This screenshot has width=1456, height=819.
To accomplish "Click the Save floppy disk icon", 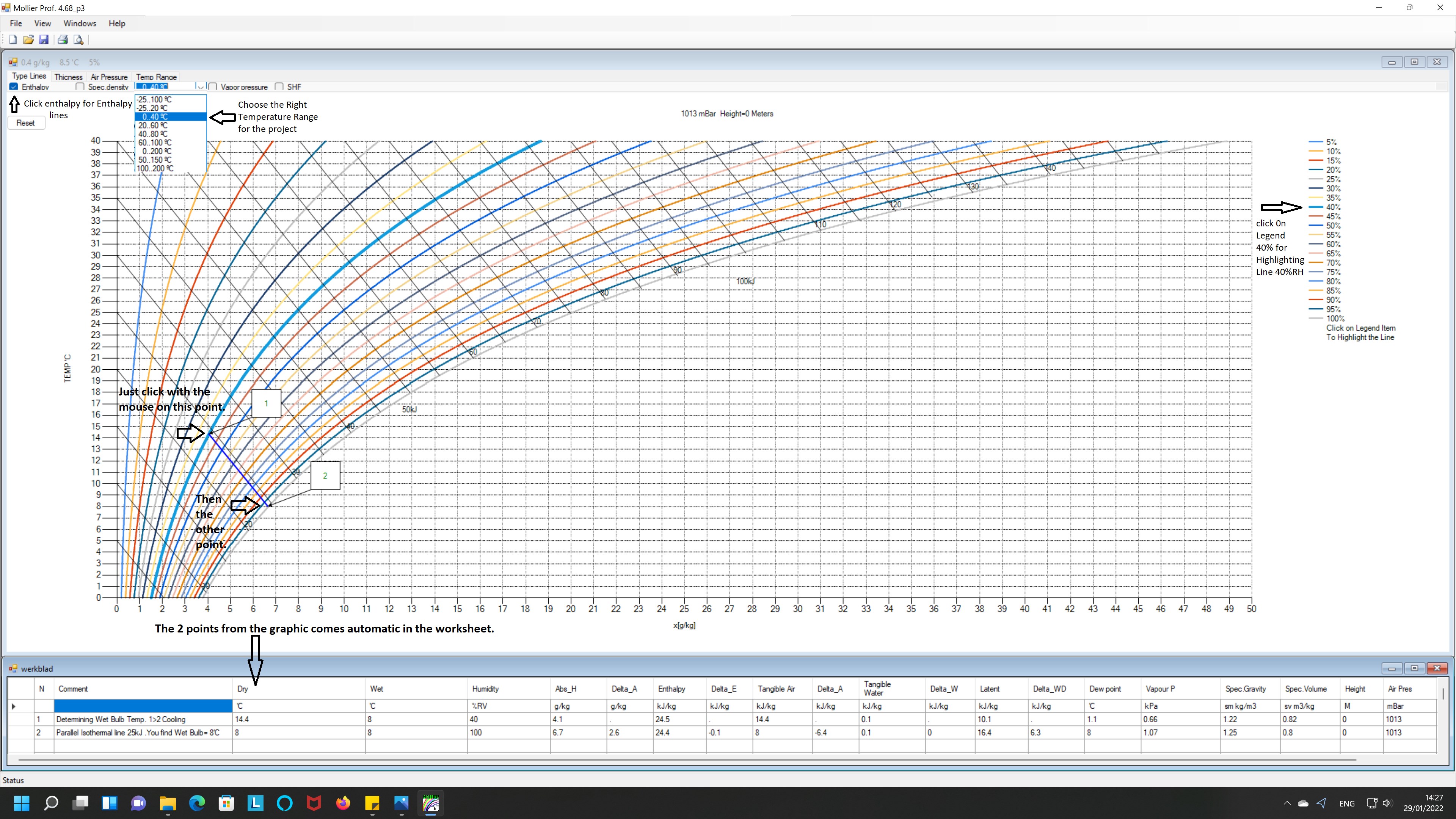I will coord(44,39).
